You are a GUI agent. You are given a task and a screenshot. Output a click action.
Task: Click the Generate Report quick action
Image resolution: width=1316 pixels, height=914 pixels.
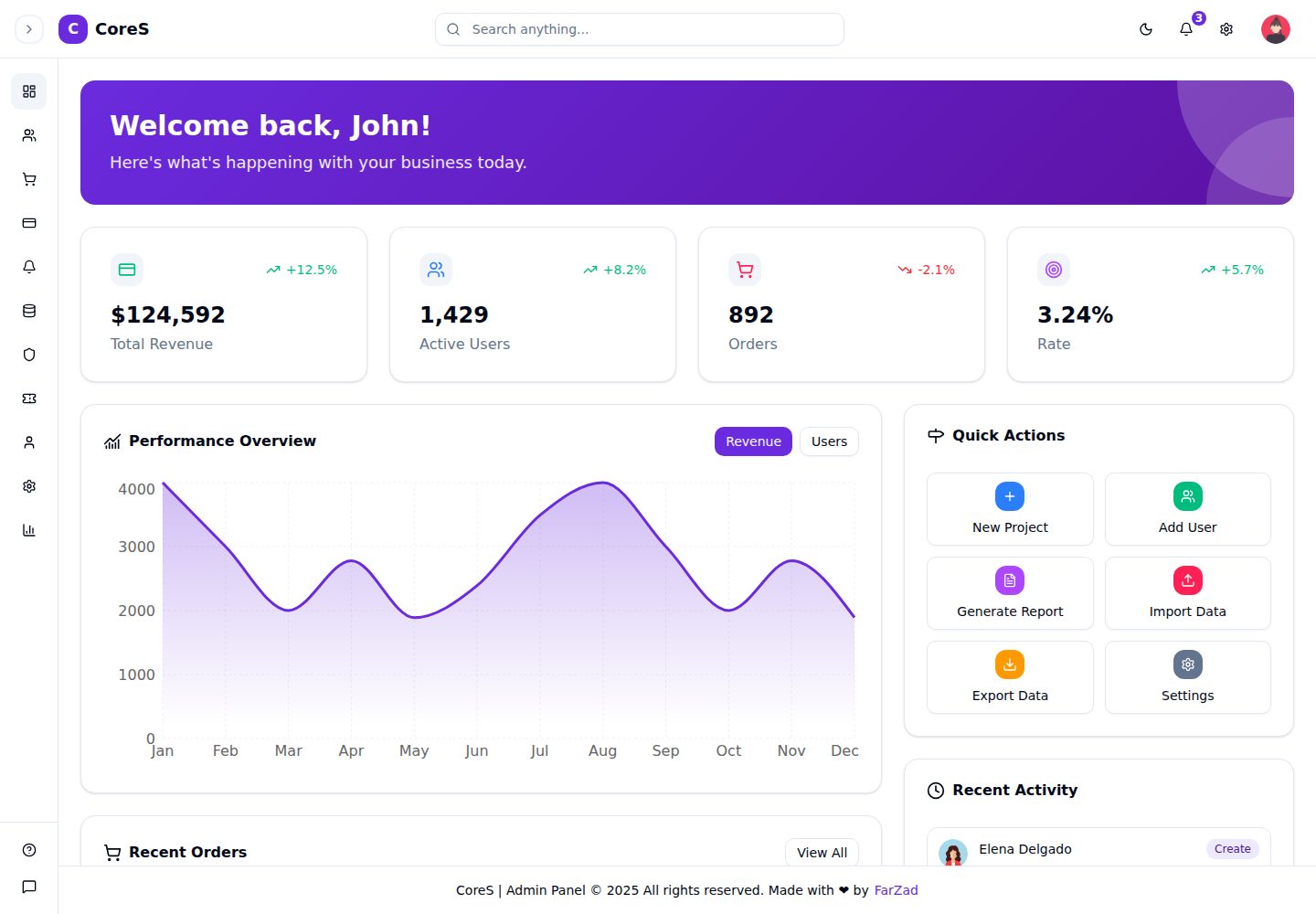point(1010,593)
